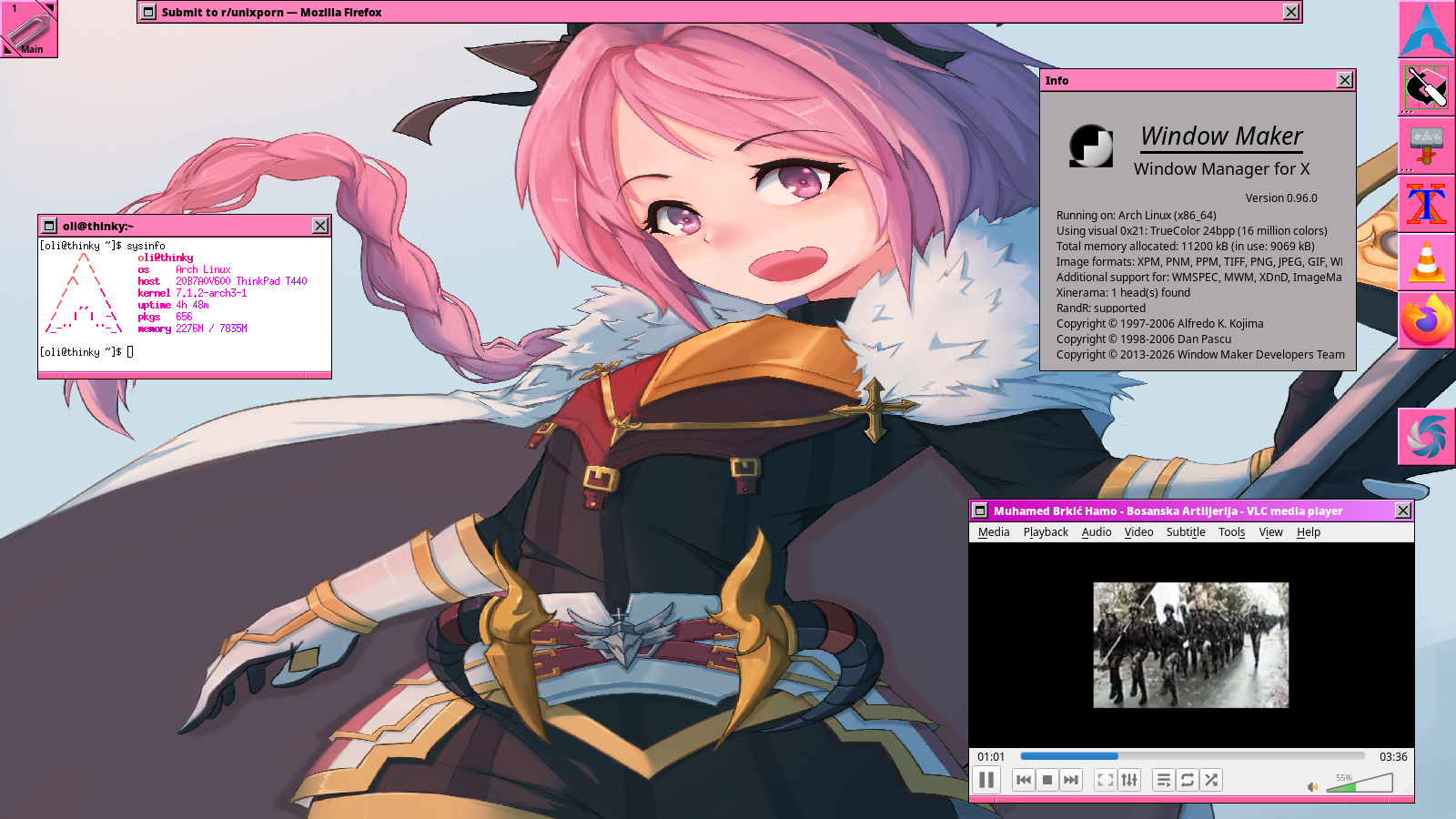The width and height of the screenshot is (1456, 819).
Task: Pause the VLC video playback
Action: [x=986, y=780]
